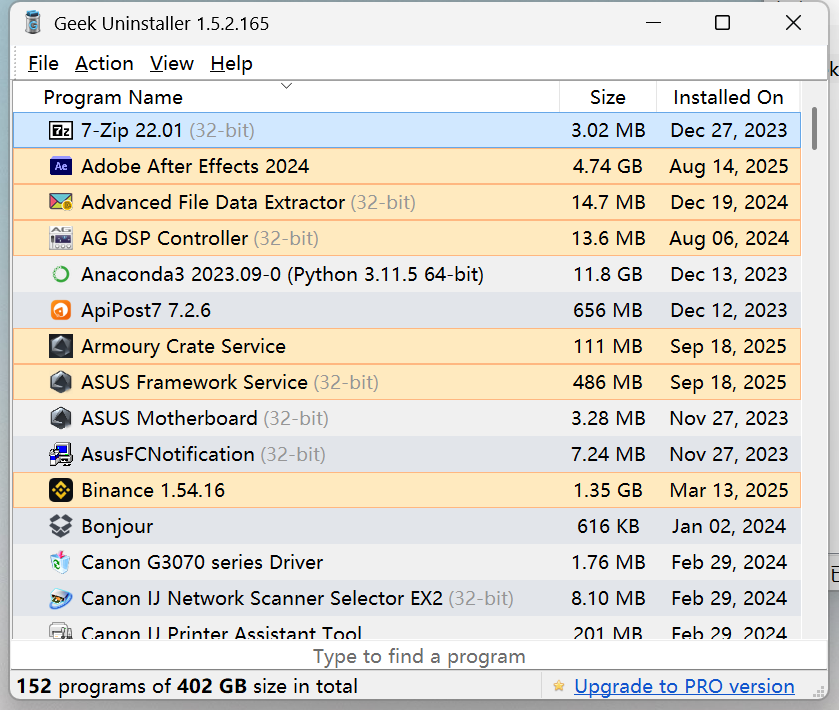This screenshot has height=710, width=839.
Task: Click the ApiPost7 orange icon
Action: (x=60, y=310)
